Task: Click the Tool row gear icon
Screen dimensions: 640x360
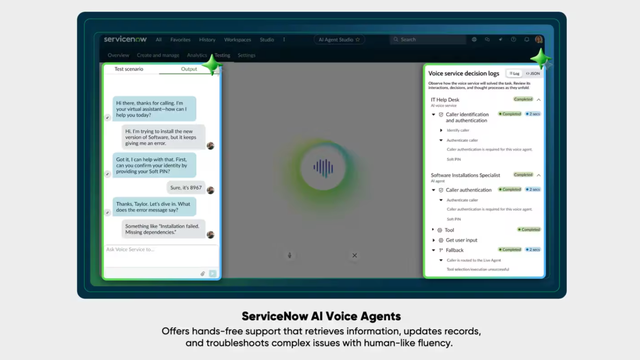Action: click(440, 230)
